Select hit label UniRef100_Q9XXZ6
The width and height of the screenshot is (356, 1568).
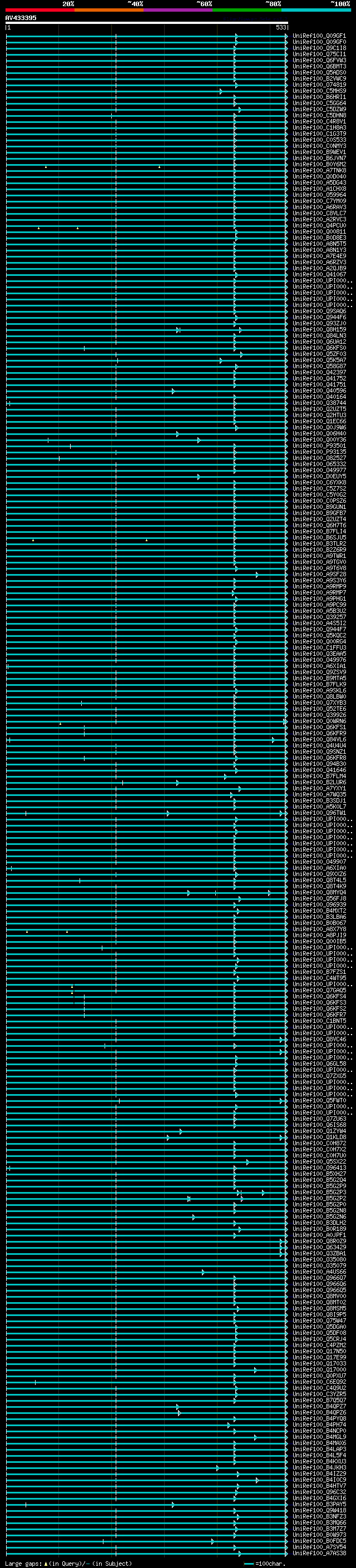(x=319, y=873)
